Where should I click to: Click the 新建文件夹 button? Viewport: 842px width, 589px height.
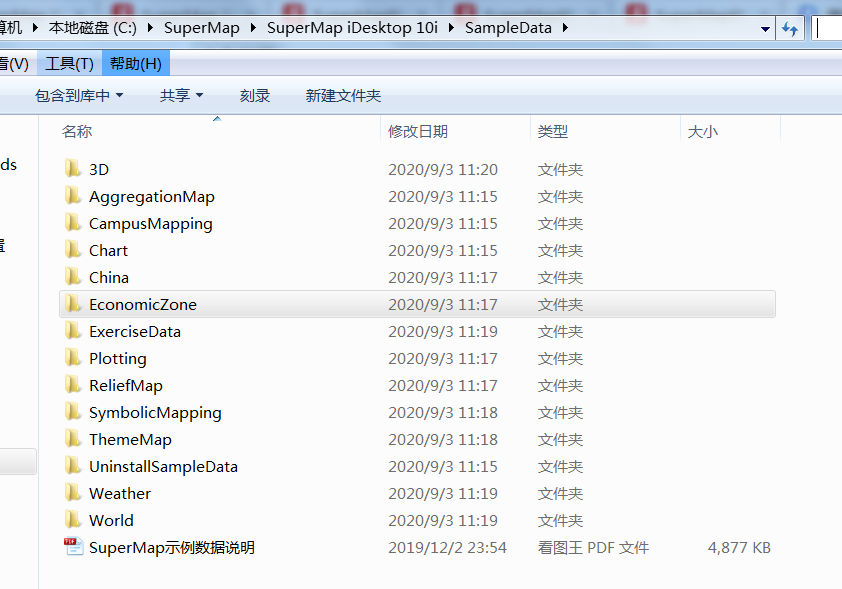coord(343,96)
